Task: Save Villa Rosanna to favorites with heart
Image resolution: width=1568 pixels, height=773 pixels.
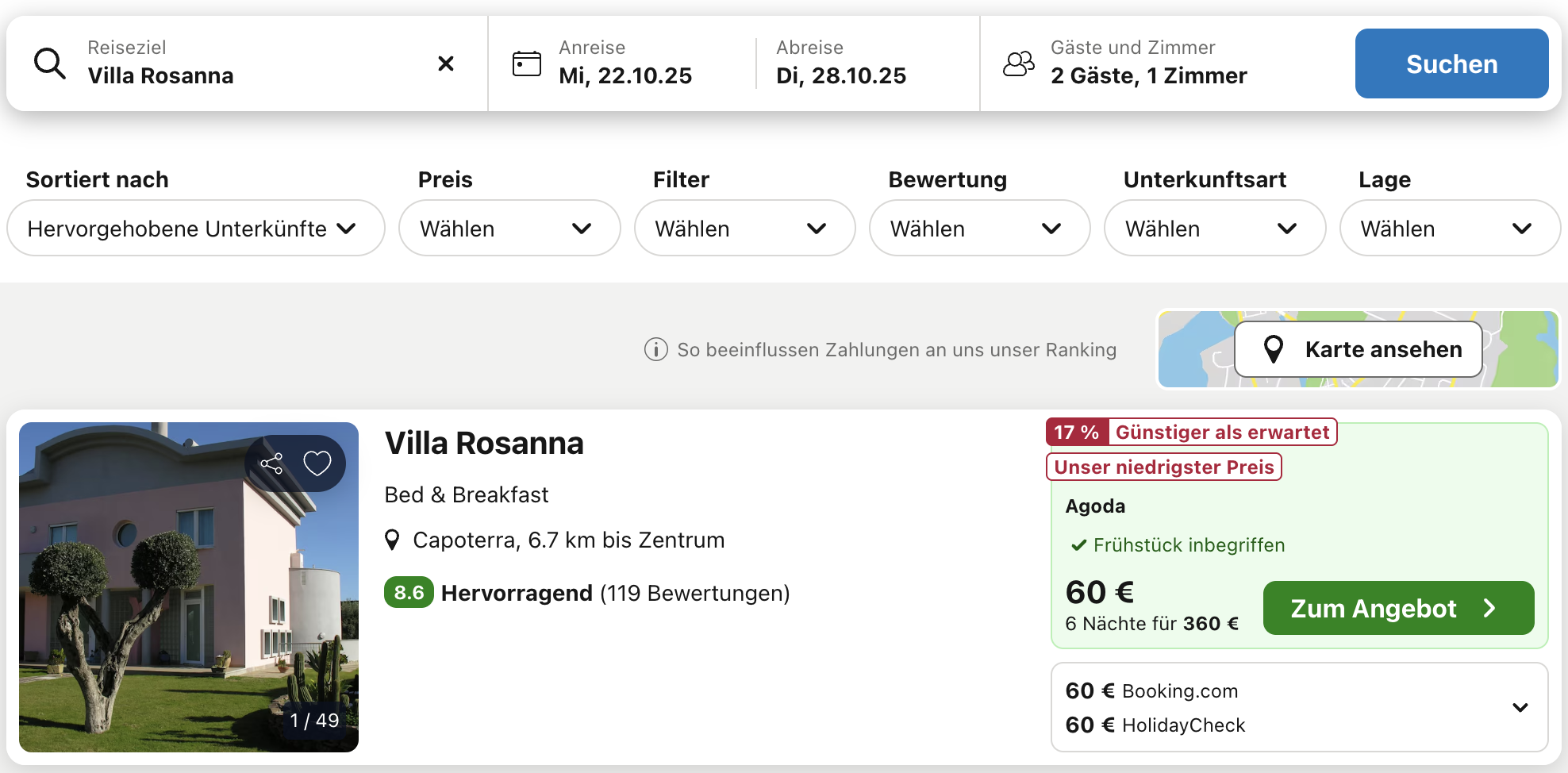Action: click(x=317, y=463)
